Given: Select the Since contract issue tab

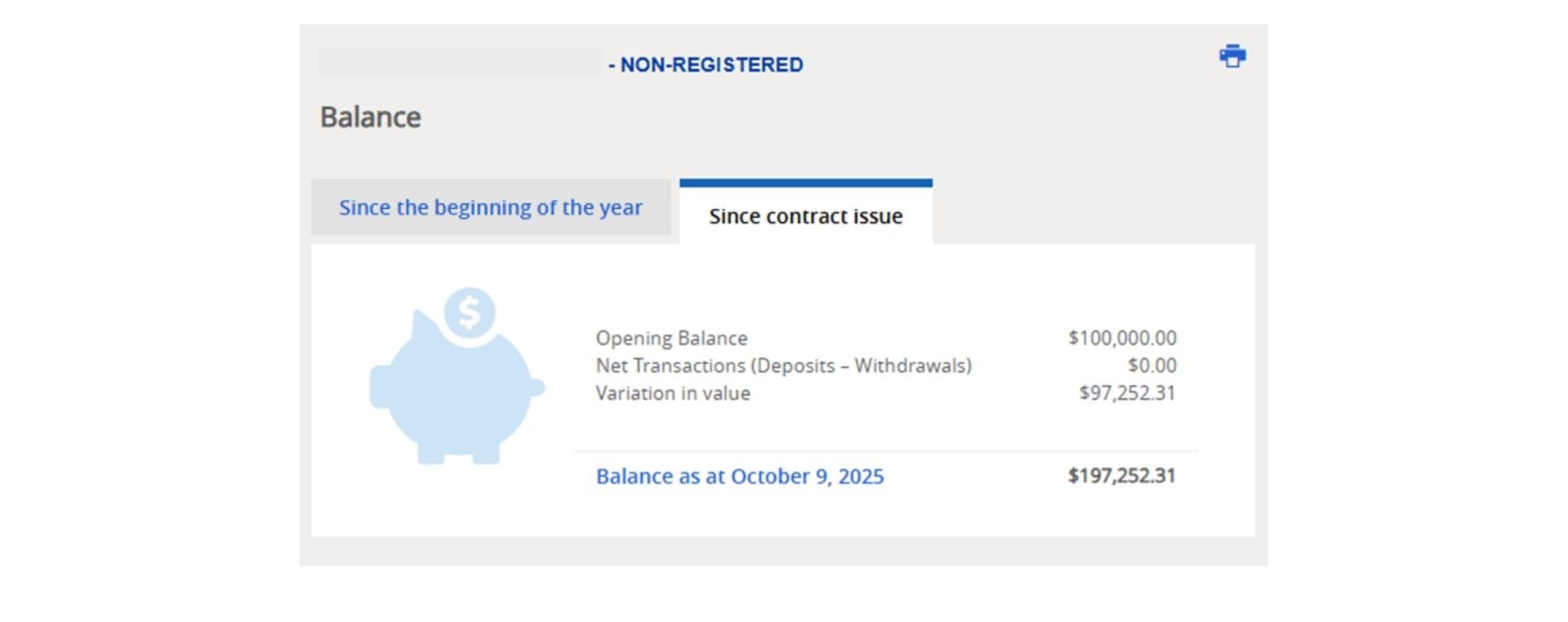Looking at the screenshot, I should (x=805, y=216).
